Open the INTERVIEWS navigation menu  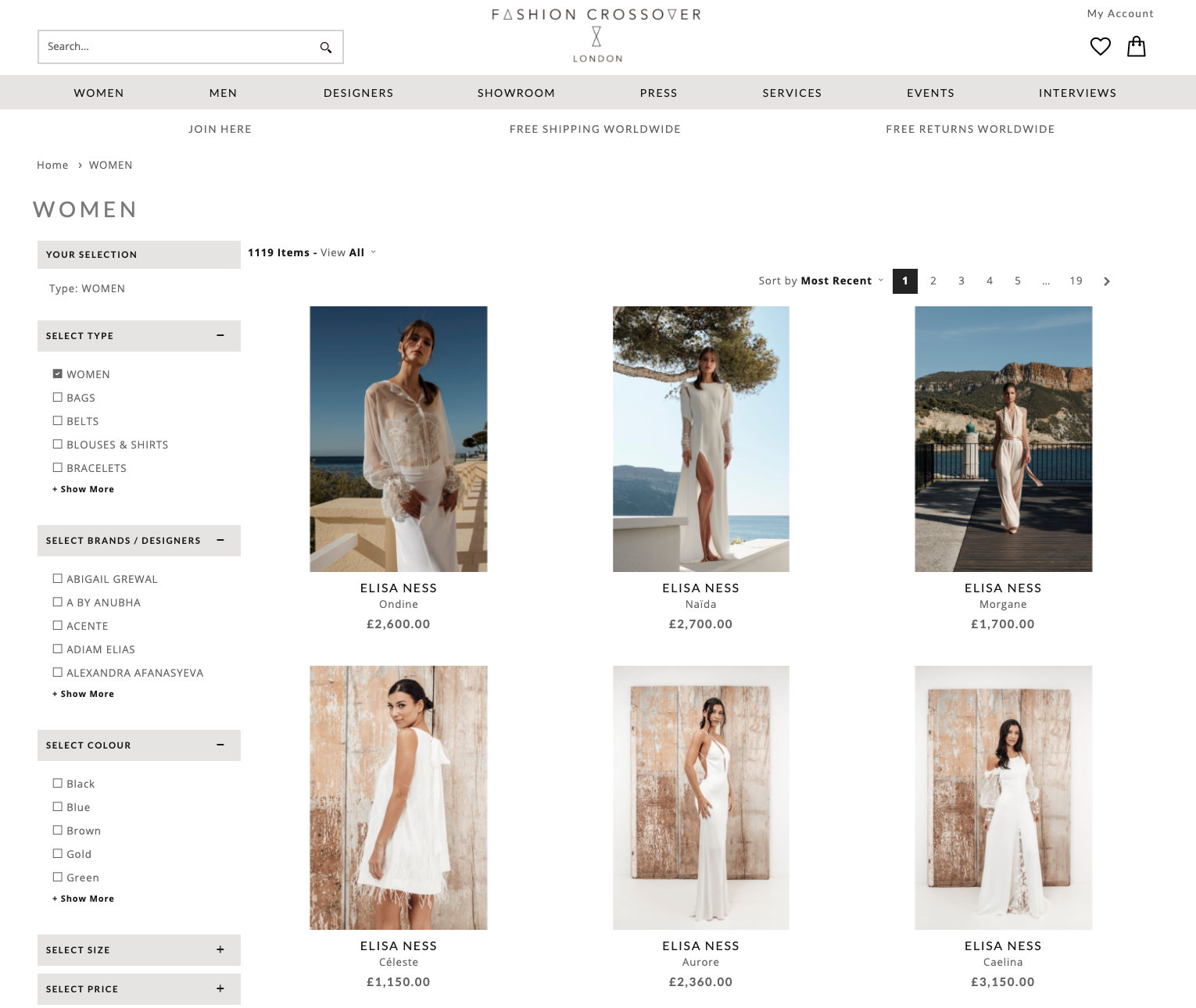(1077, 93)
